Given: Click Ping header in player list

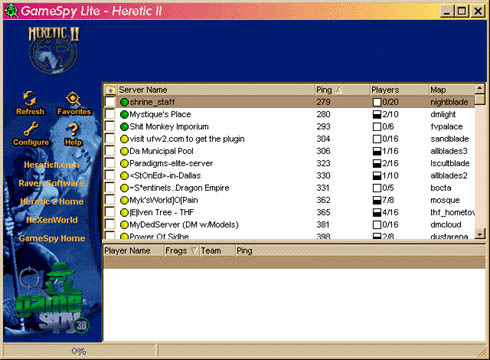Looking at the screenshot, I should point(244,251).
